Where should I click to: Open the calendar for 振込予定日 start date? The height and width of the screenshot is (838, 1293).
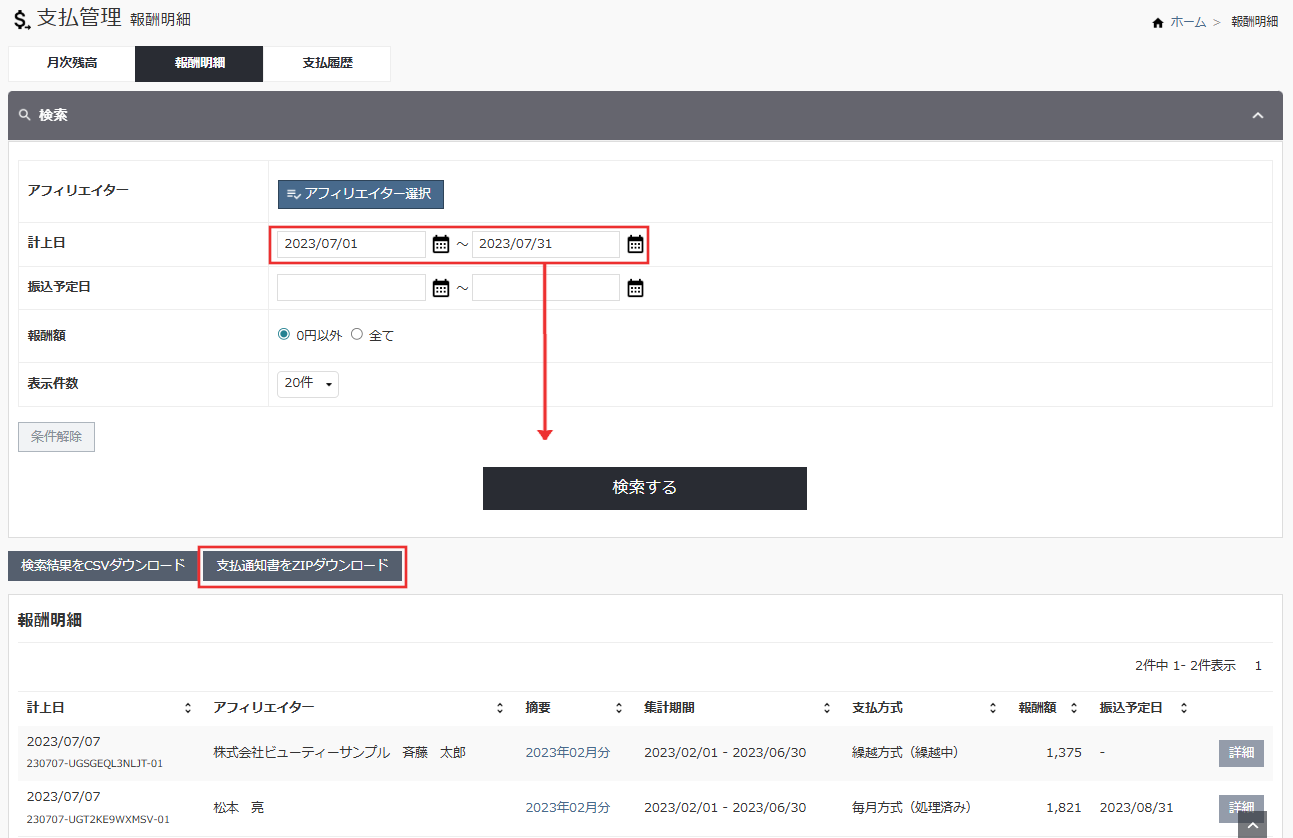pyautogui.click(x=440, y=287)
